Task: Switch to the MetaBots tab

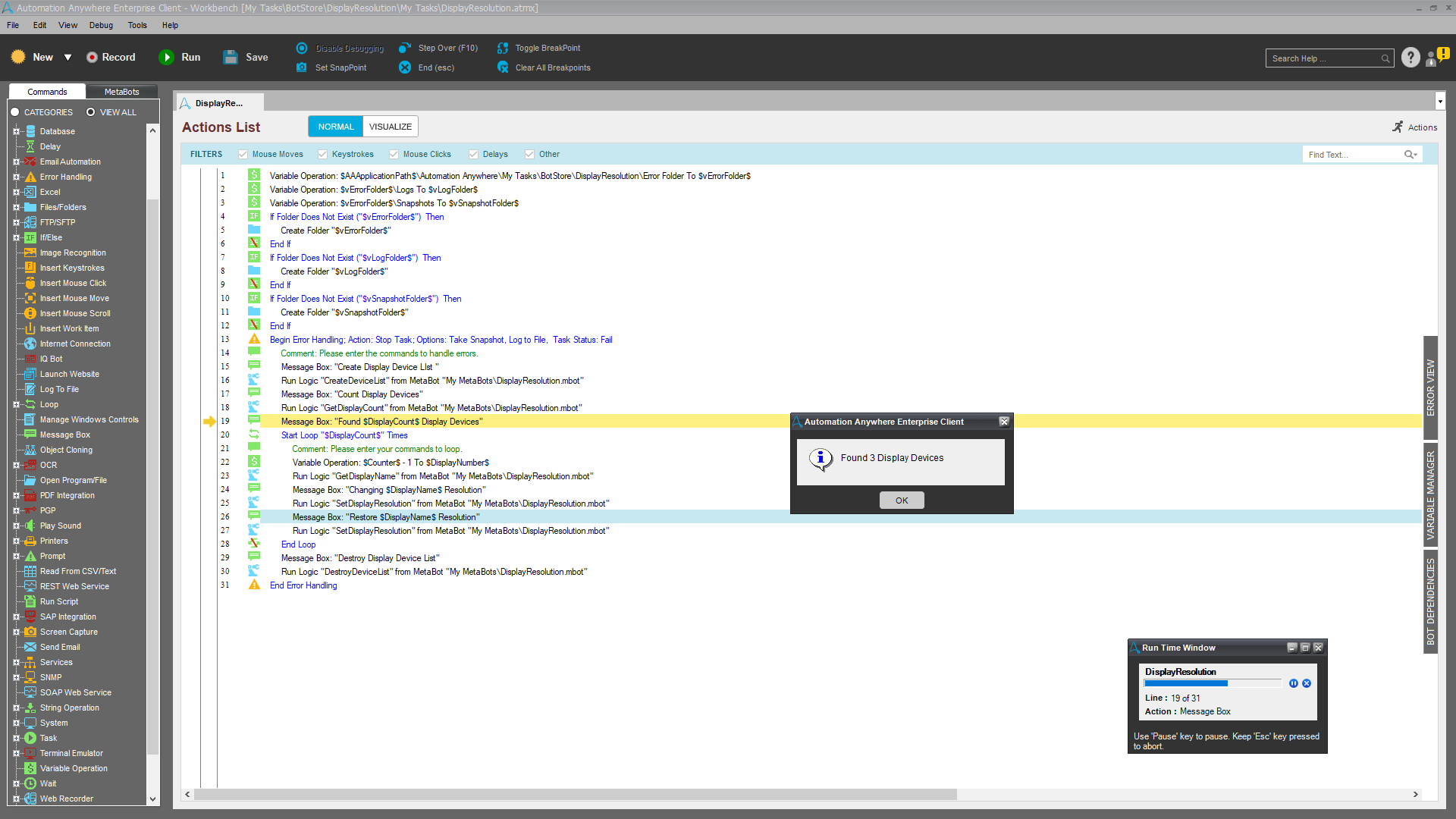Action: (x=121, y=92)
